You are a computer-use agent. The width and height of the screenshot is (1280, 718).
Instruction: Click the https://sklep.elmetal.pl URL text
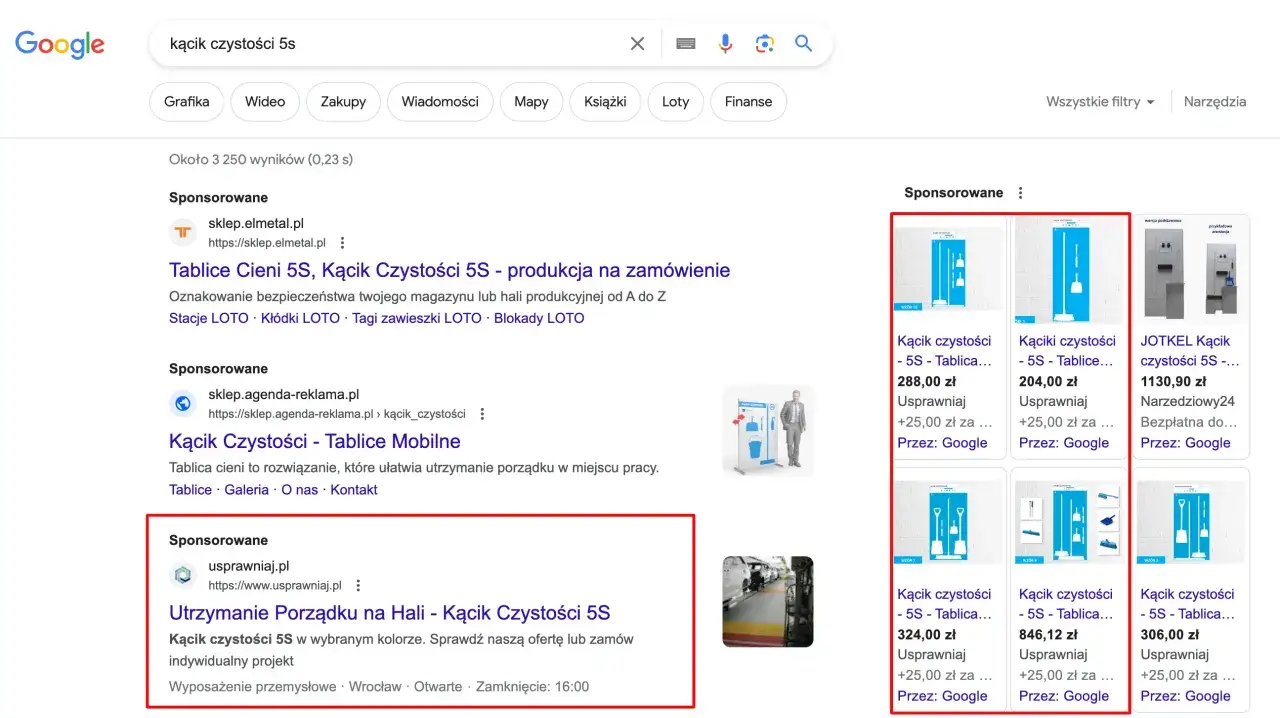pyautogui.click(x=267, y=243)
